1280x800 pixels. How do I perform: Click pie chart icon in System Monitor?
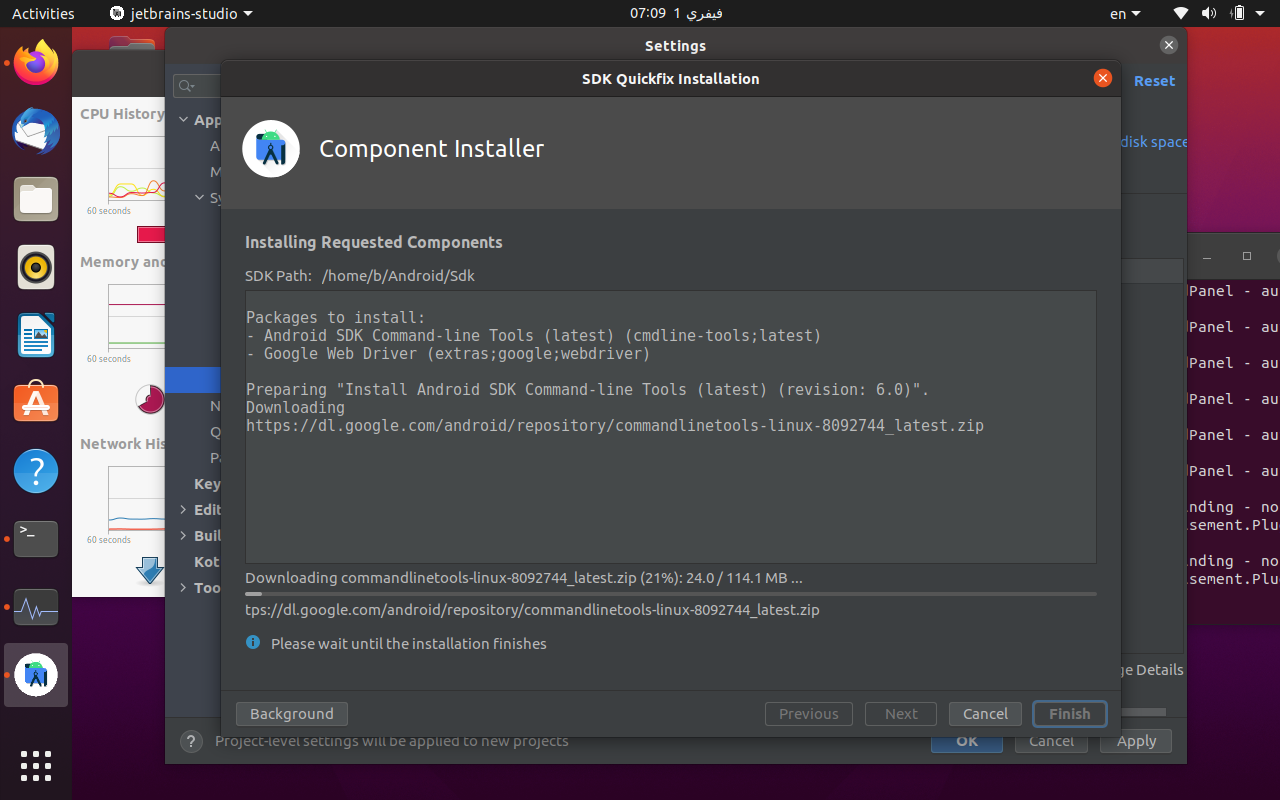click(x=150, y=399)
